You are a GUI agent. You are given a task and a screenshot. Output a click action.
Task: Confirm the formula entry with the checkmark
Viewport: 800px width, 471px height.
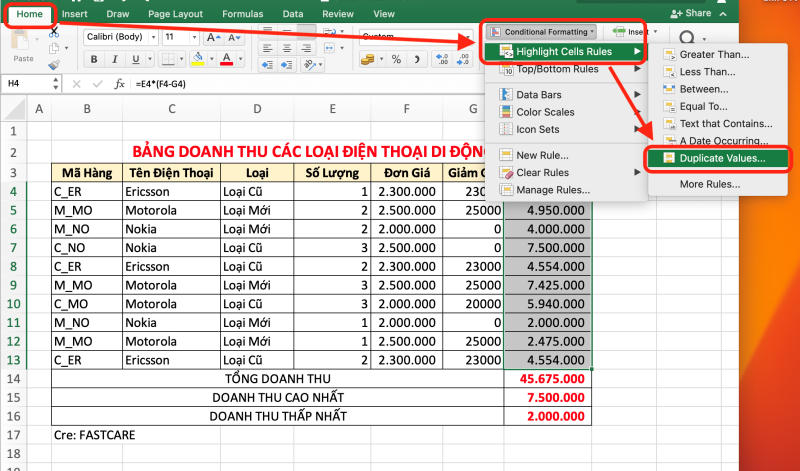(x=97, y=84)
